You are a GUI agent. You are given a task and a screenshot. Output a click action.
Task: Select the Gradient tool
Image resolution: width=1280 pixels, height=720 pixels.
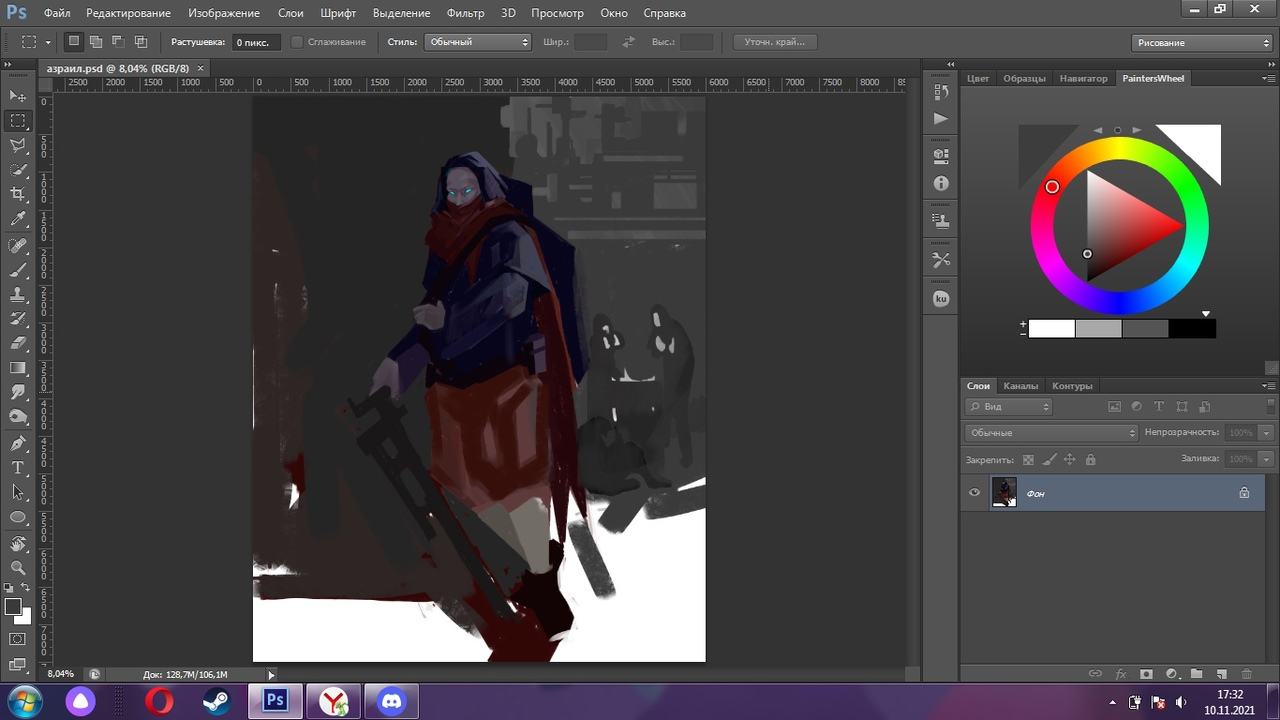(x=18, y=368)
